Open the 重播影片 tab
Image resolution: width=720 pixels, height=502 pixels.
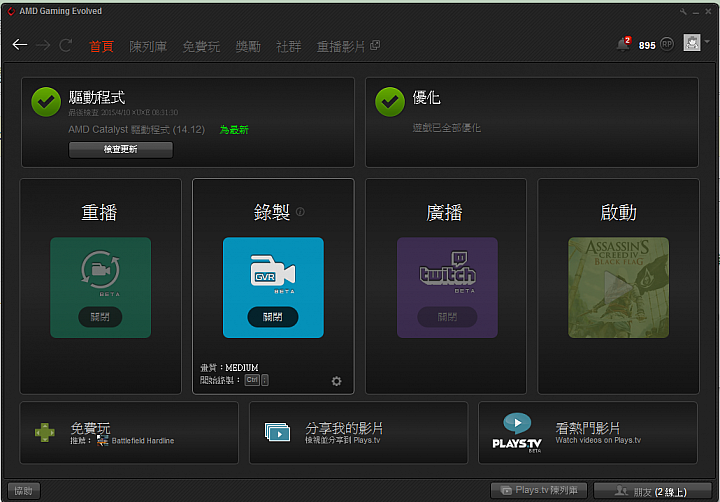[x=341, y=46]
